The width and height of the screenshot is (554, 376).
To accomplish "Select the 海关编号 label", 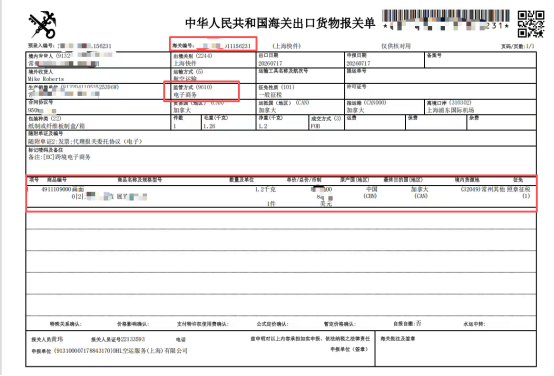I will pyautogui.click(x=183, y=46).
